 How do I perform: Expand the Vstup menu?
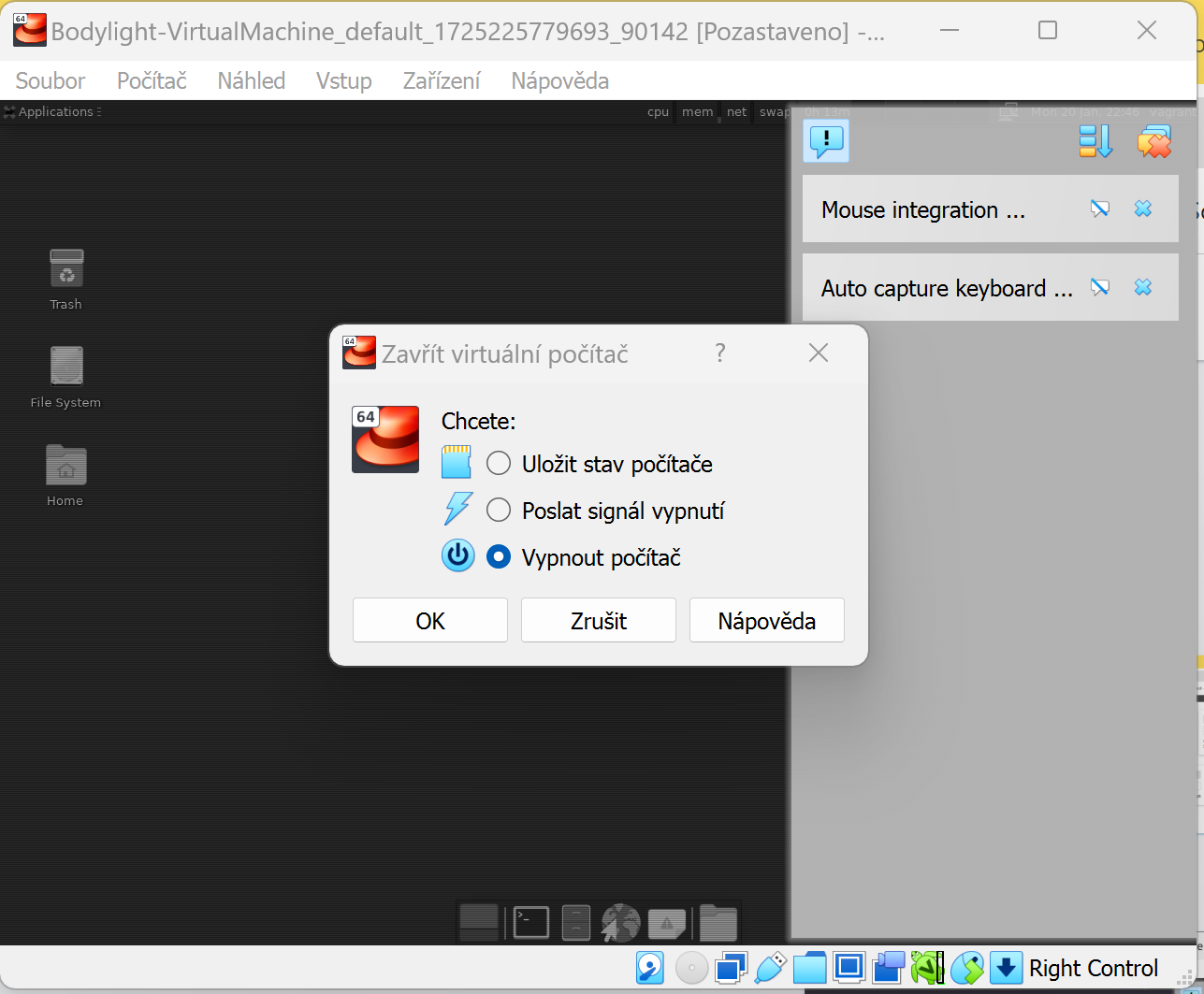coord(343,81)
